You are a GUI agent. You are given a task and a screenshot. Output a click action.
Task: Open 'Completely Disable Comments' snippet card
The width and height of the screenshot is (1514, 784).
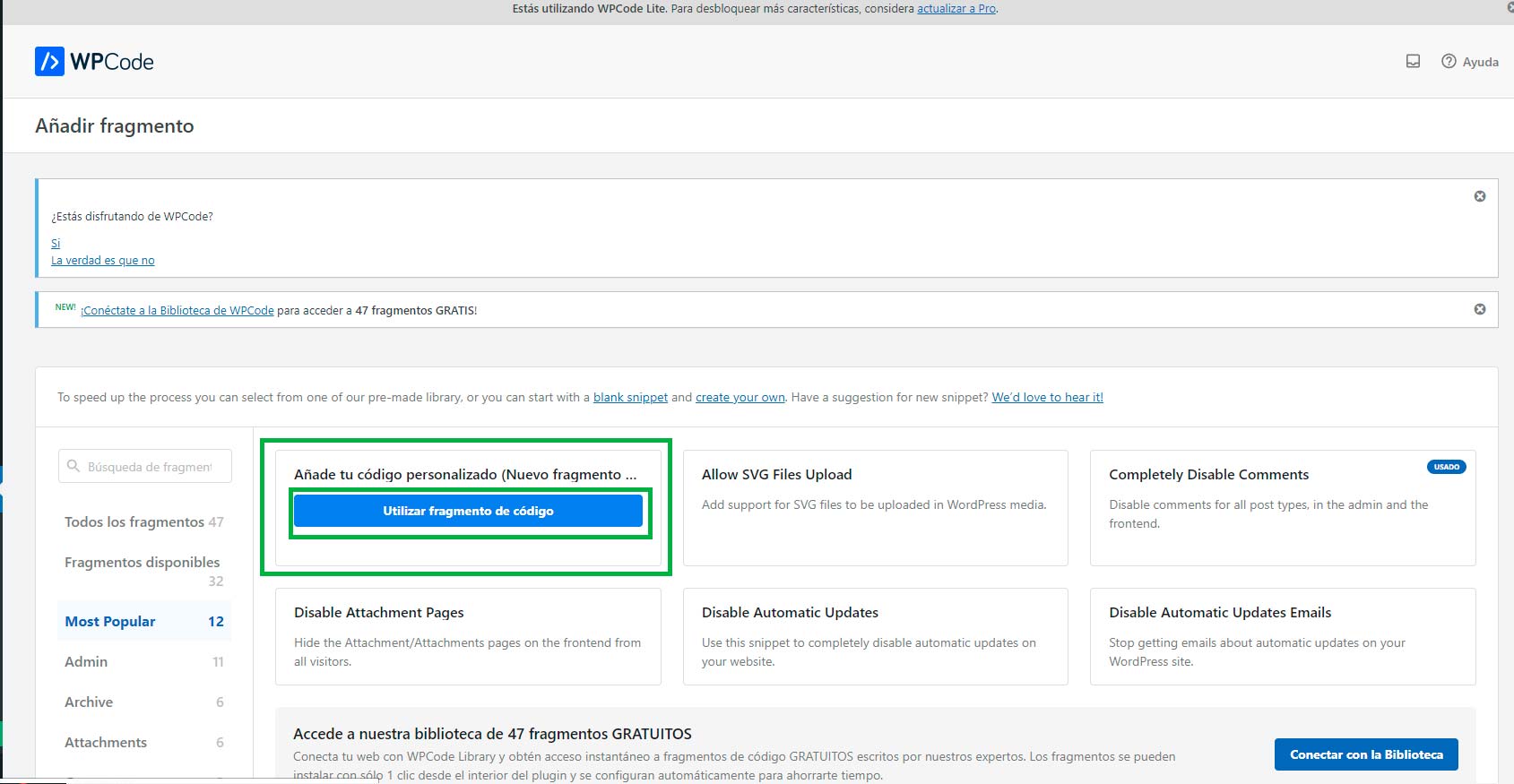pos(1283,507)
